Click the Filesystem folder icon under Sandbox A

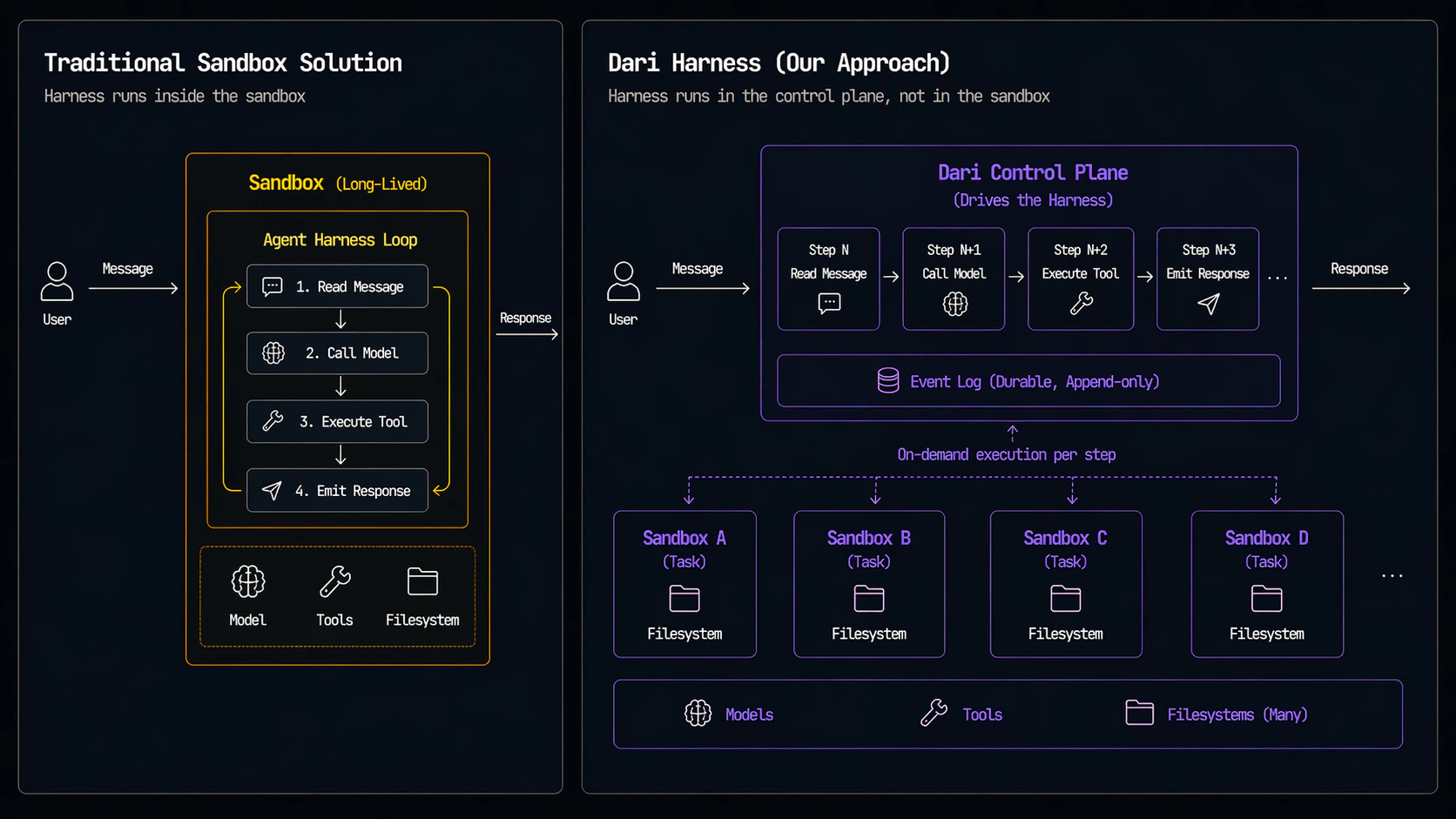coord(684,600)
